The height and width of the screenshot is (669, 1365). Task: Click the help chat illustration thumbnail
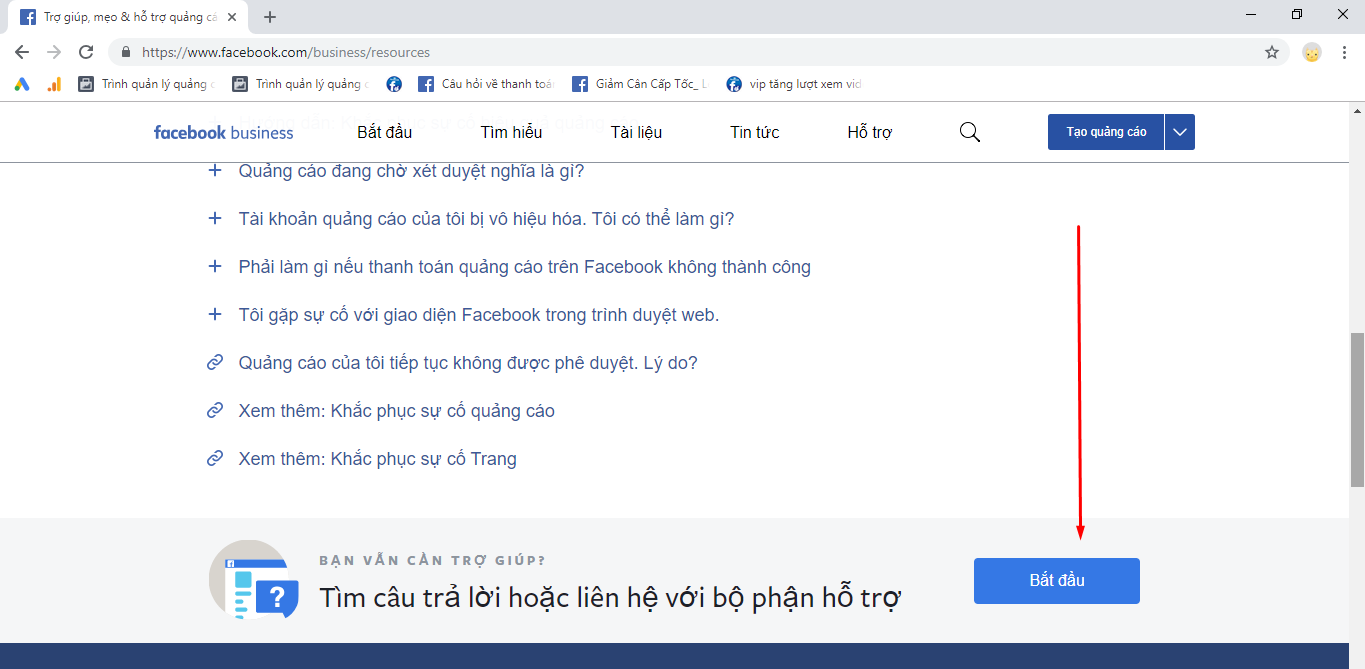[x=254, y=580]
